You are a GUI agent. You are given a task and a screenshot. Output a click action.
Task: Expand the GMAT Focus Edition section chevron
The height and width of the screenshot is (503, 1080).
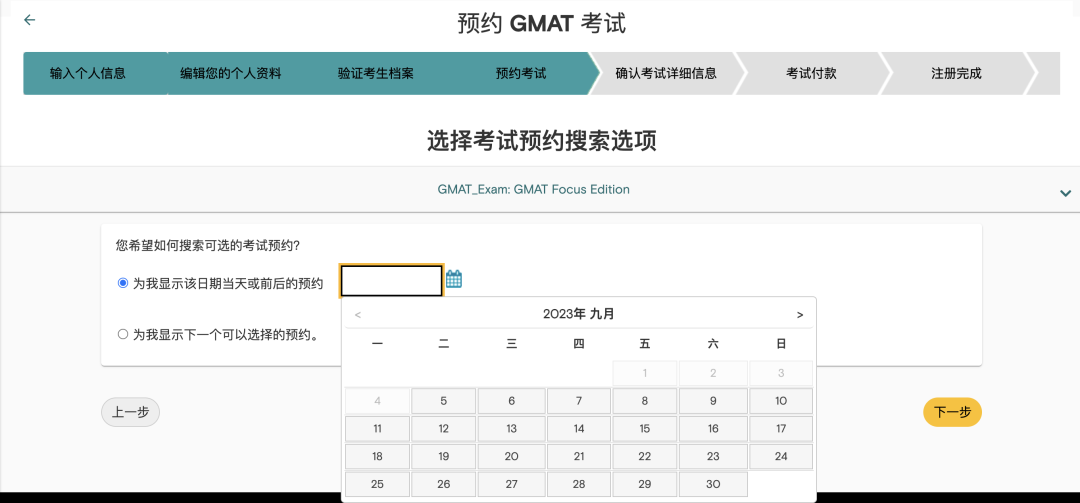pyautogui.click(x=1065, y=193)
